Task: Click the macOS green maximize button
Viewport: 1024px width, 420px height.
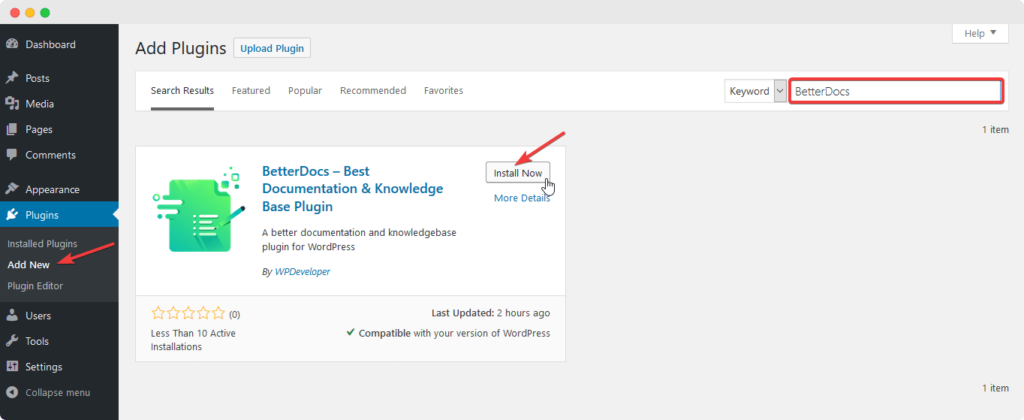Action: (45, 12)
